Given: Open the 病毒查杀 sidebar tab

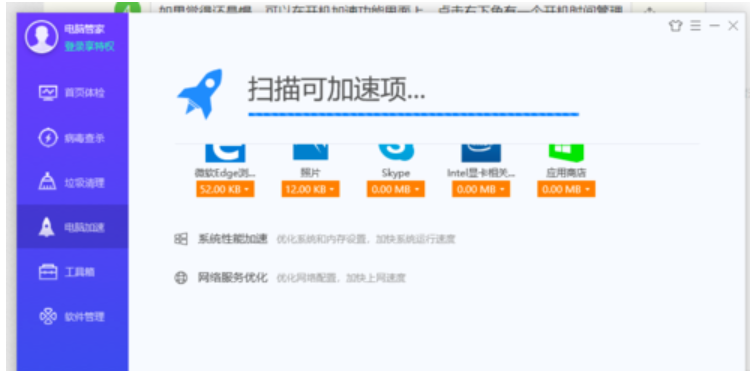Looking at the screenshot, I should pos(72,139).
